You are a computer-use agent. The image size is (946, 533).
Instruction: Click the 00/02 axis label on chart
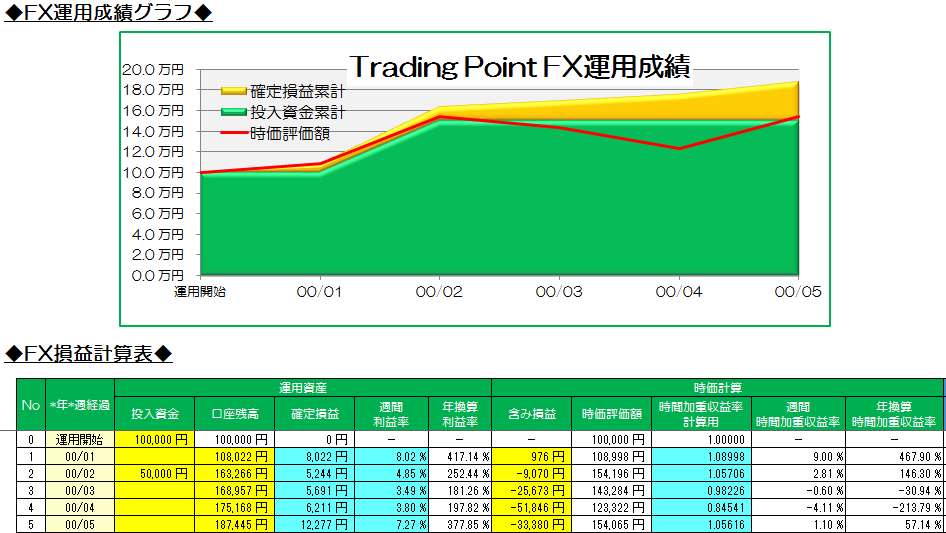[439, 292]
